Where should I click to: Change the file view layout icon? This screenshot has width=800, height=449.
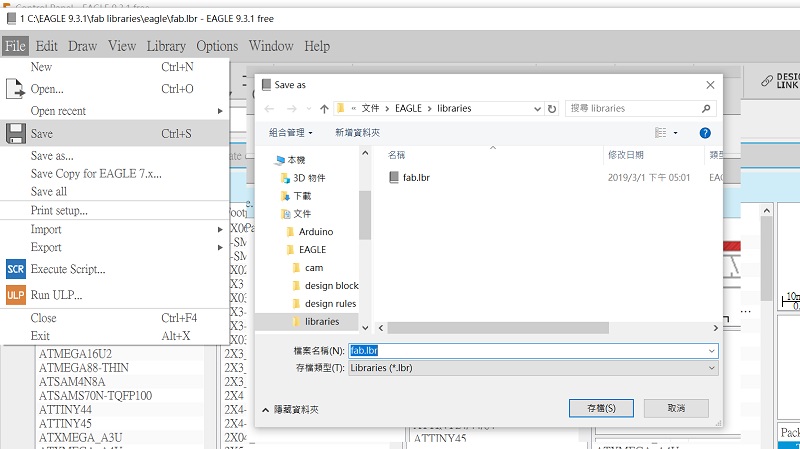pyautogui.click(x=661, y=133)
